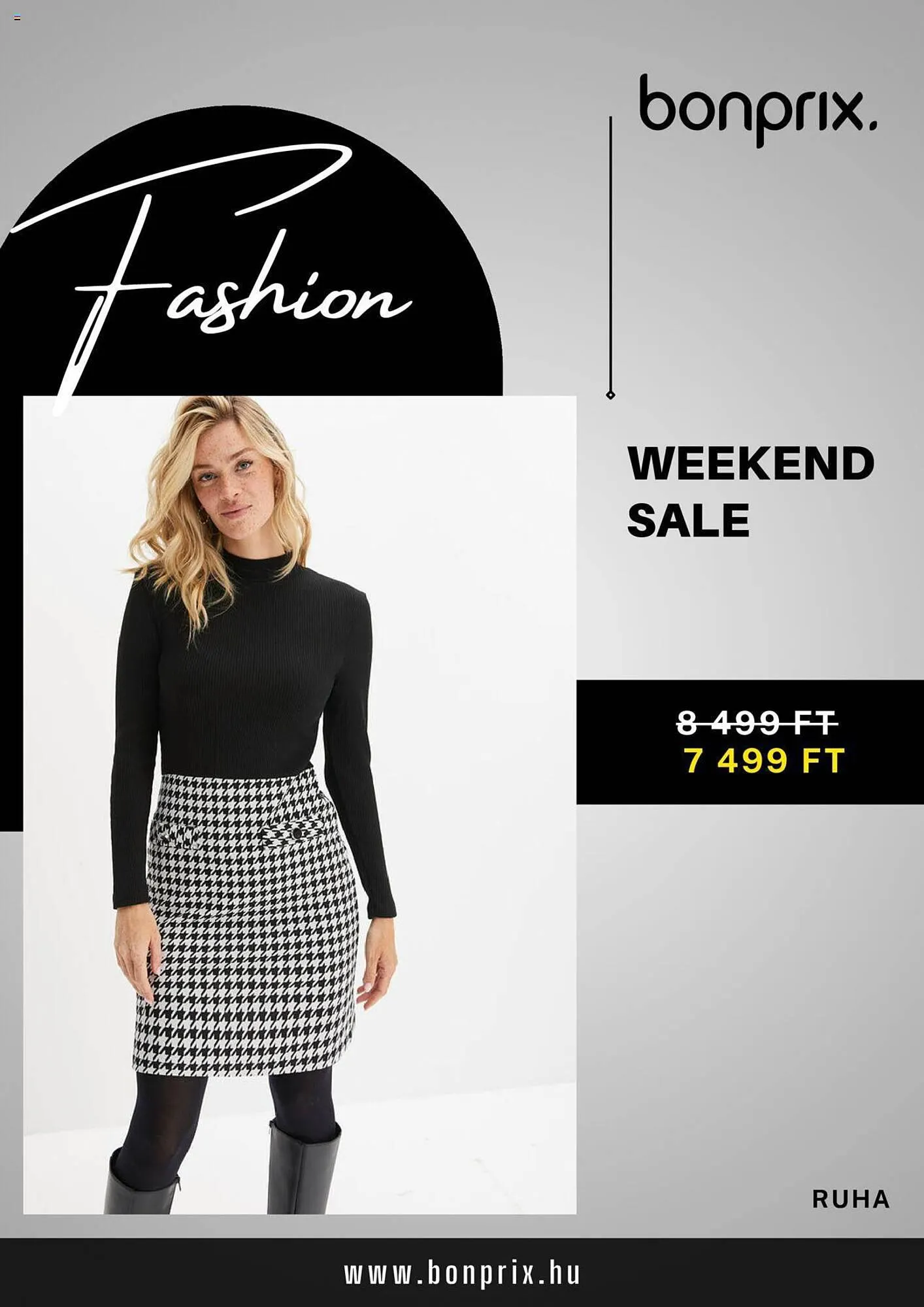Screen dimensions: 924x1307
Task: Select the yellow 7 499 FT sale price
Action: [x=765, y=760]
